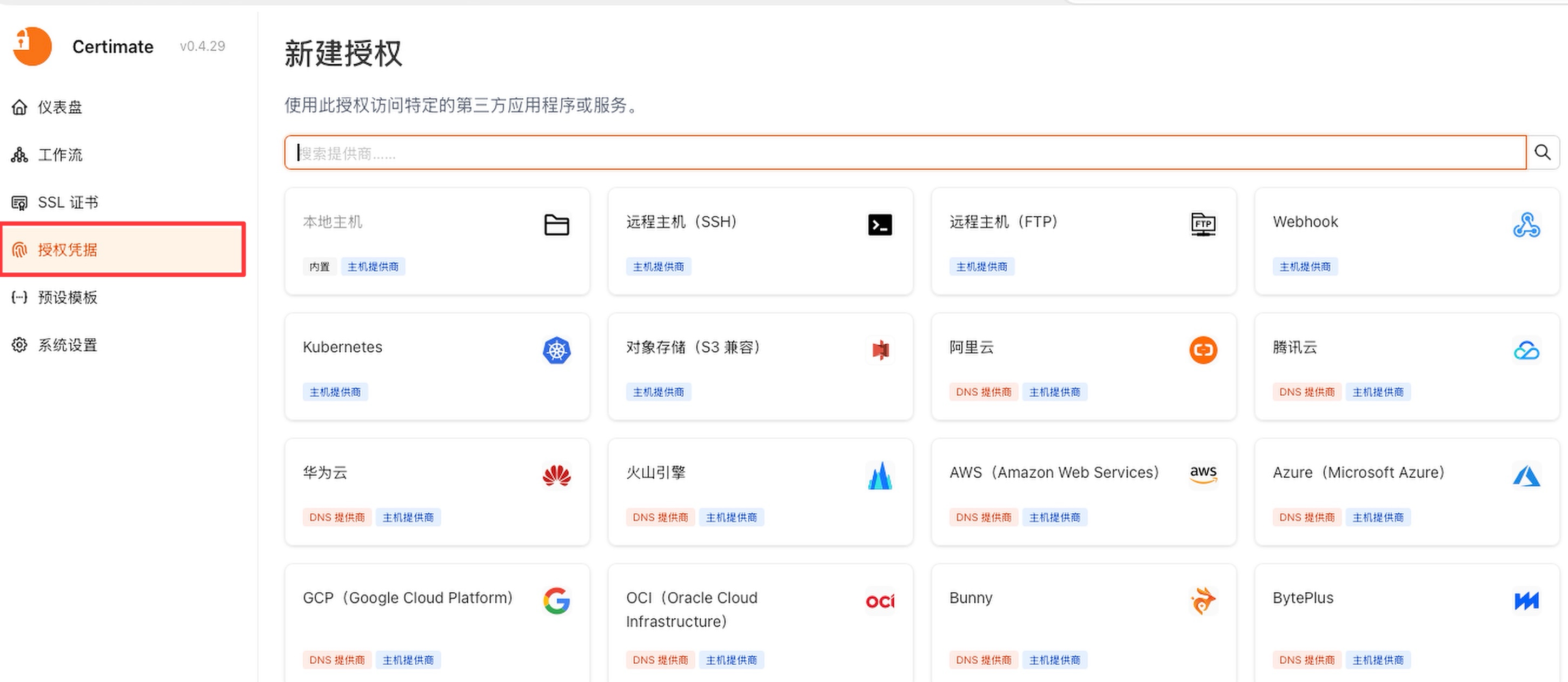
Task: Select Azure (Microsoft Azure) provider
Action: (x=1407, y=492)
